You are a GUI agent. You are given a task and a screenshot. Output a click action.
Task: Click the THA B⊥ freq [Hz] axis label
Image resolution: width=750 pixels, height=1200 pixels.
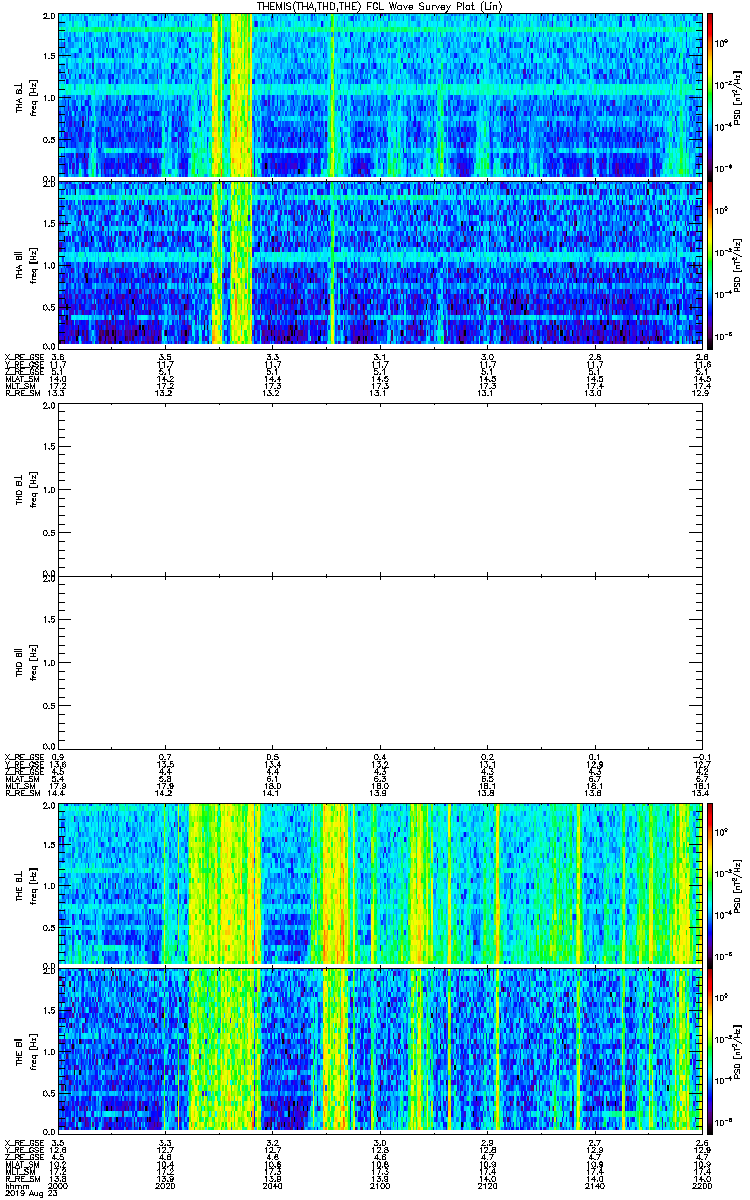(x=34, y=96)
